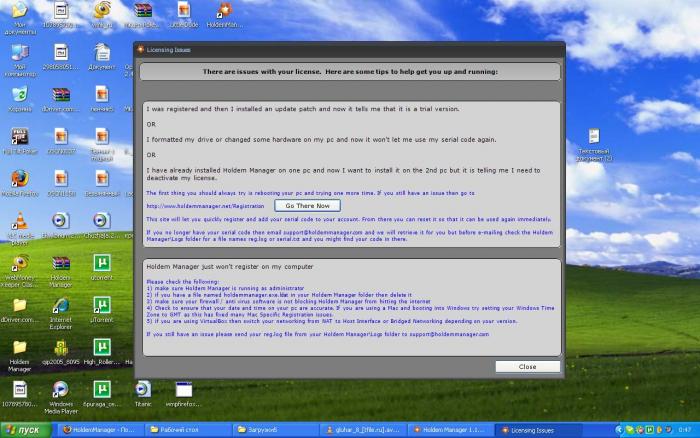
Task: Click the system tray clock 0:47
Action: 684,430
